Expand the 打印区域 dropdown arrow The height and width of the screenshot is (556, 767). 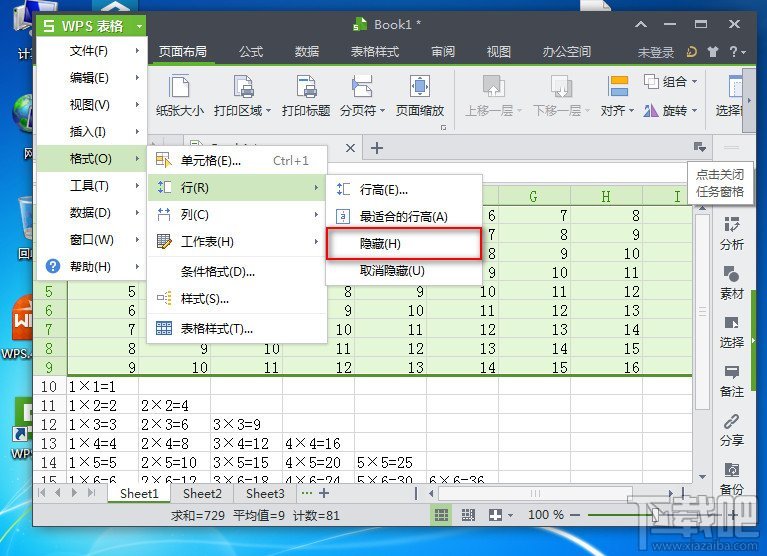point(269,111)
